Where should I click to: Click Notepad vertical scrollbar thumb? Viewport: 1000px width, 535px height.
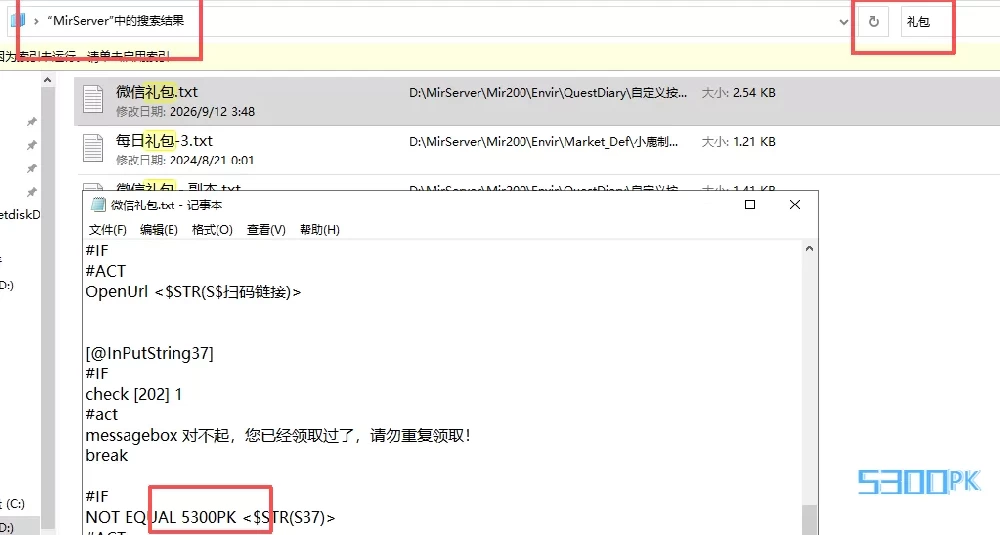809,520
